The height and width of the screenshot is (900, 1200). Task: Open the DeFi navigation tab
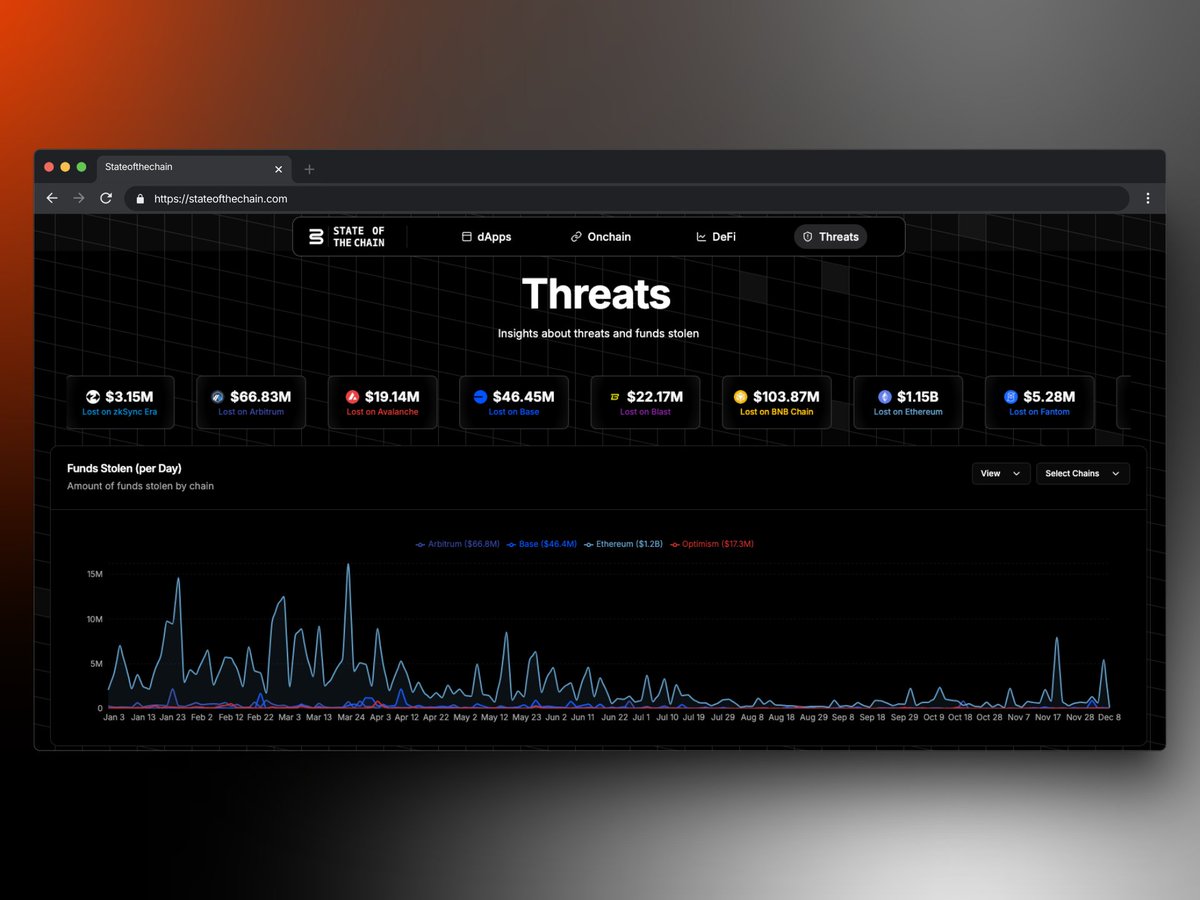point(716,237)
